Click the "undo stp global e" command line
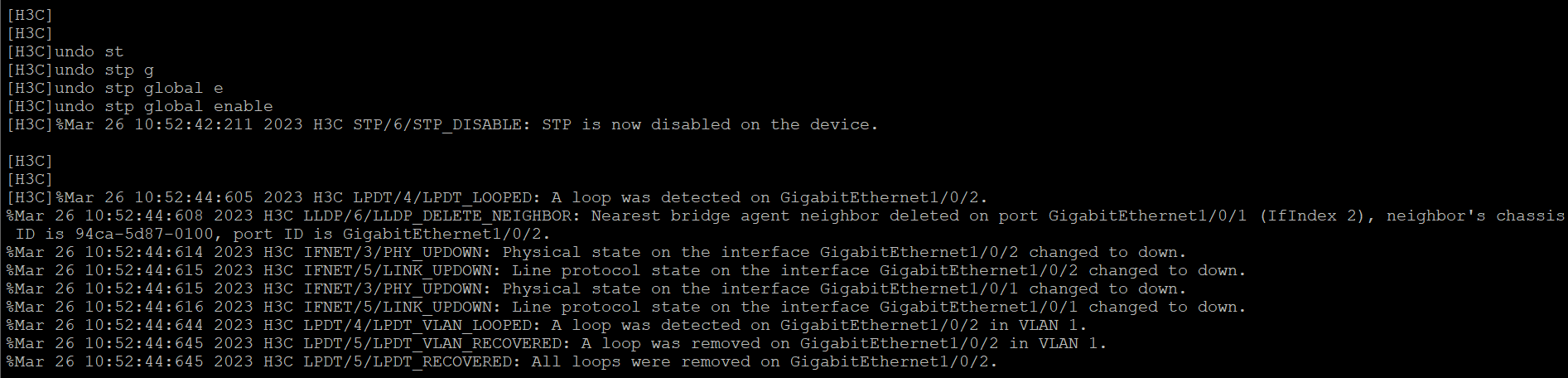The image size is (1568, 378). pos(138,88)
